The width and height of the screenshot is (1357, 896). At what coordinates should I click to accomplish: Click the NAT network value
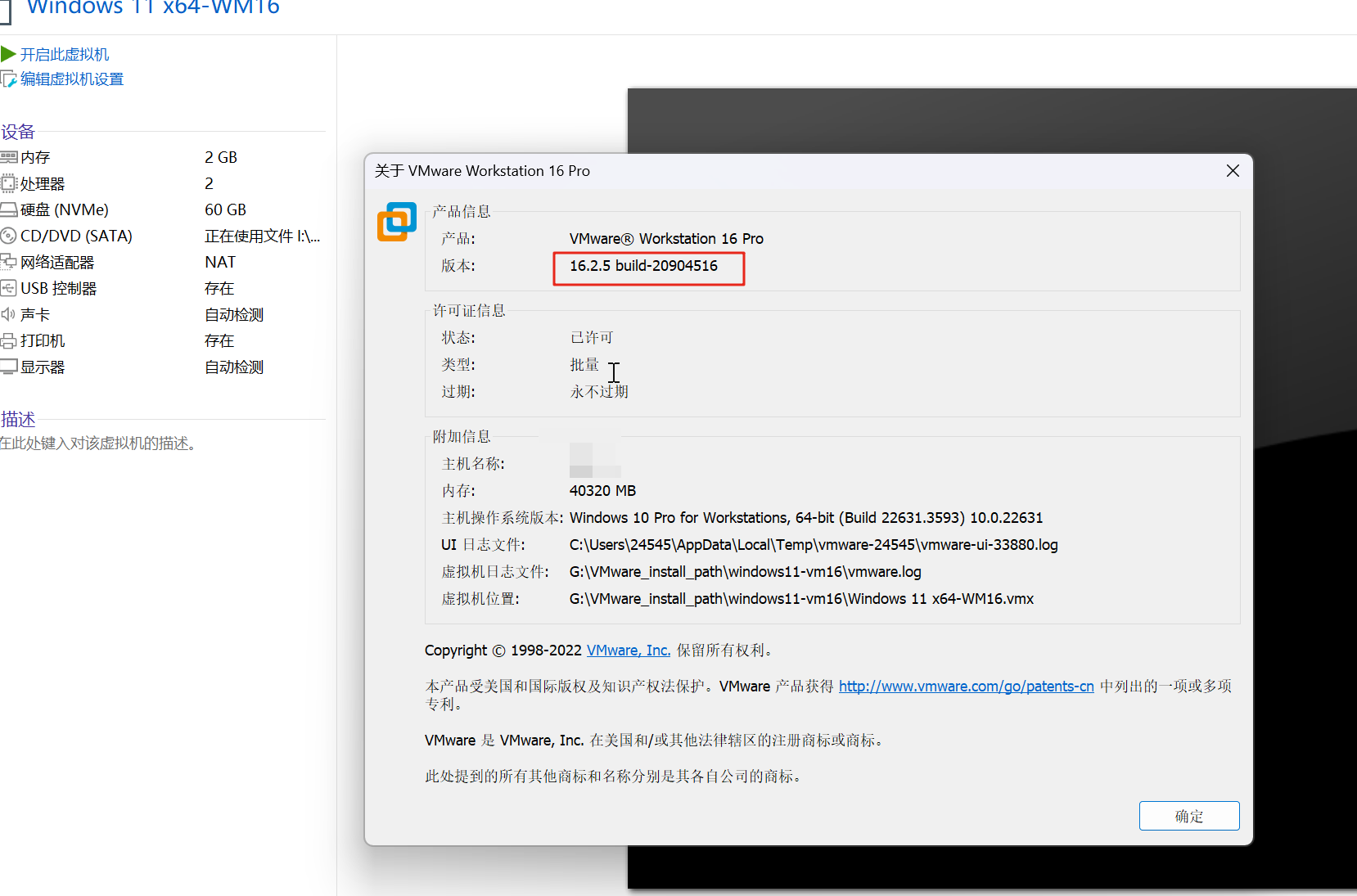[x=220, y=262]
